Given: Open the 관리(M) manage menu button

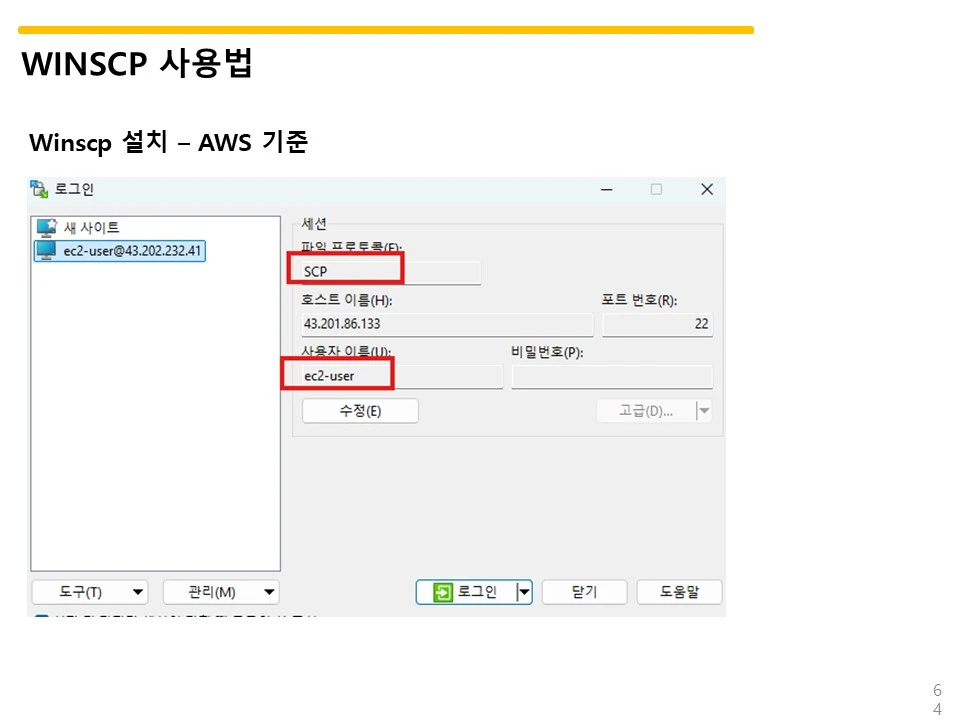Looking at the screenshot, I should point(221,592).
